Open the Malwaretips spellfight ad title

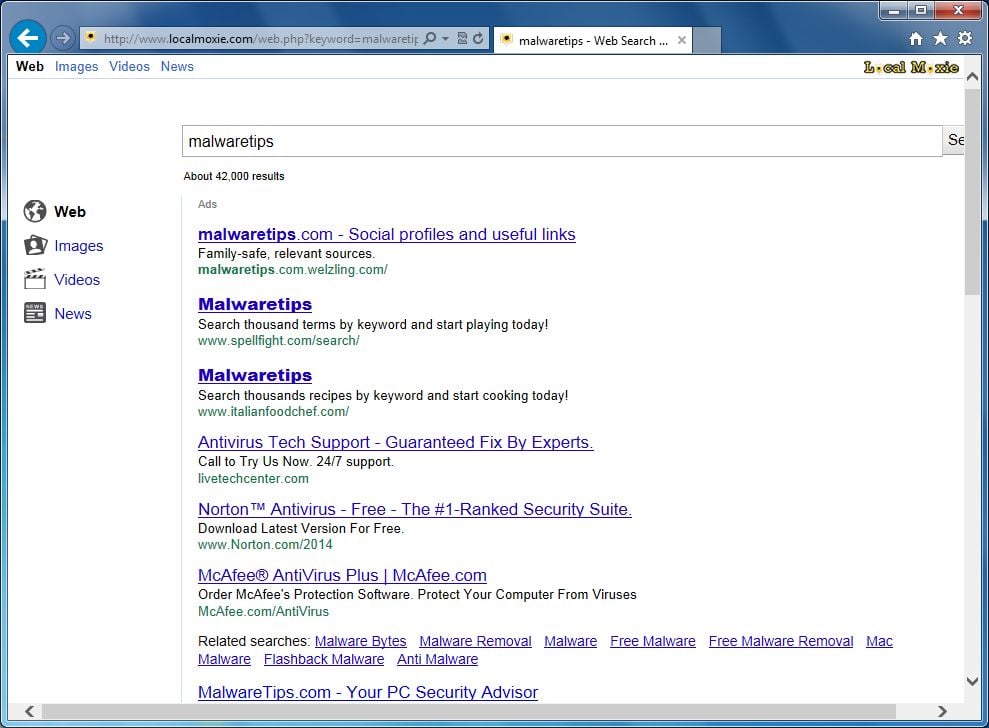click(x=255, y=304)
